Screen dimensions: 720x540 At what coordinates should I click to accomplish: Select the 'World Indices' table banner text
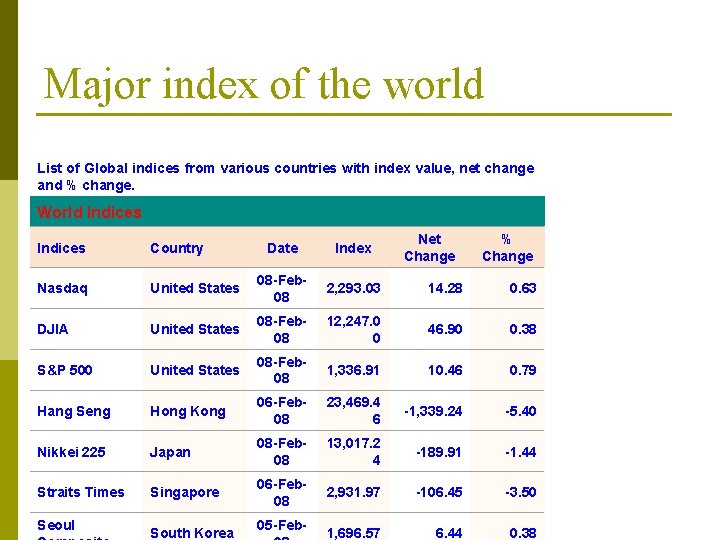(90, 212)
